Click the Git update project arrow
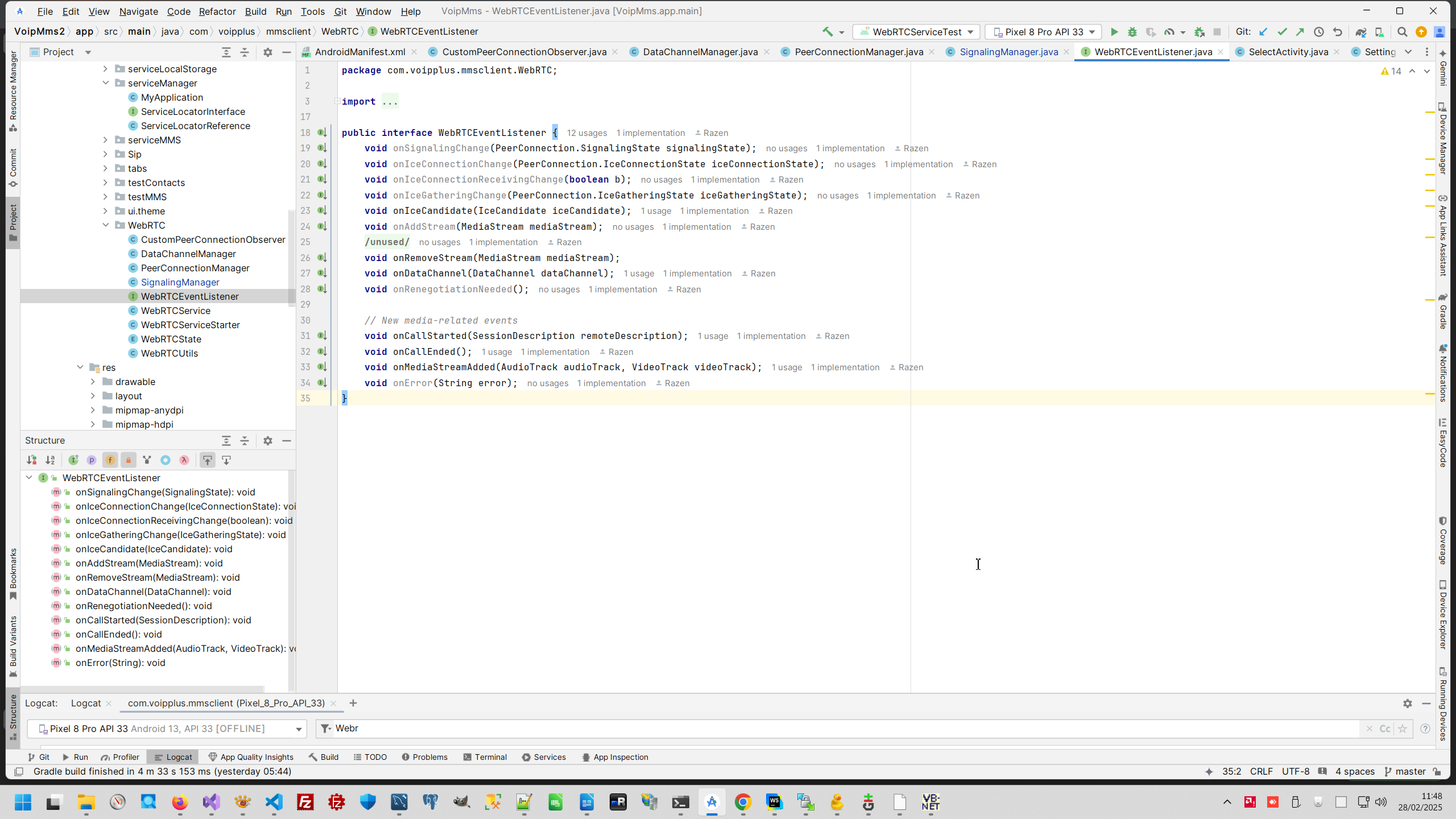1456x819 pixels. 1263,32
